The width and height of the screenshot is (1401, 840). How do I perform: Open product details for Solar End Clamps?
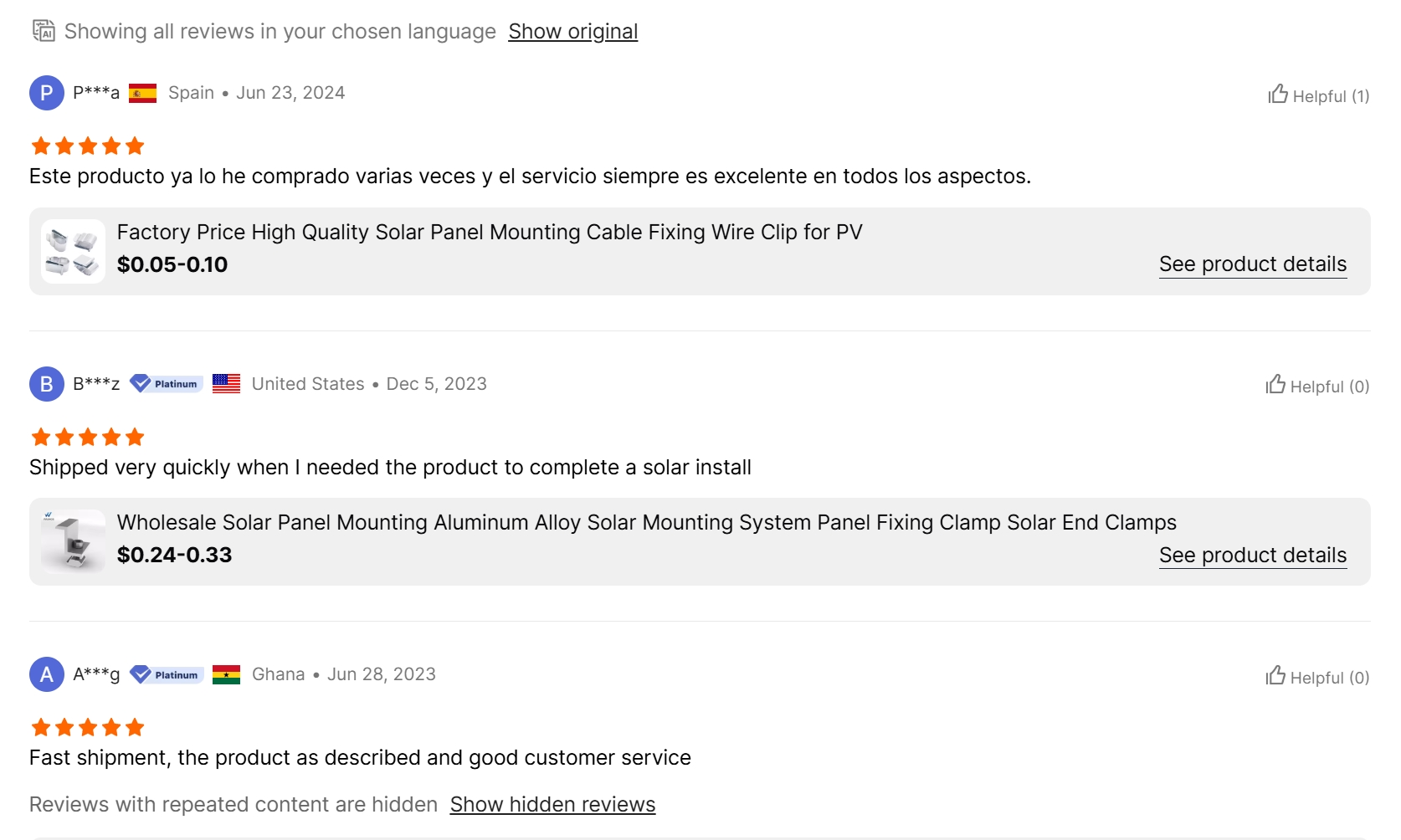tap(1252, 555)
